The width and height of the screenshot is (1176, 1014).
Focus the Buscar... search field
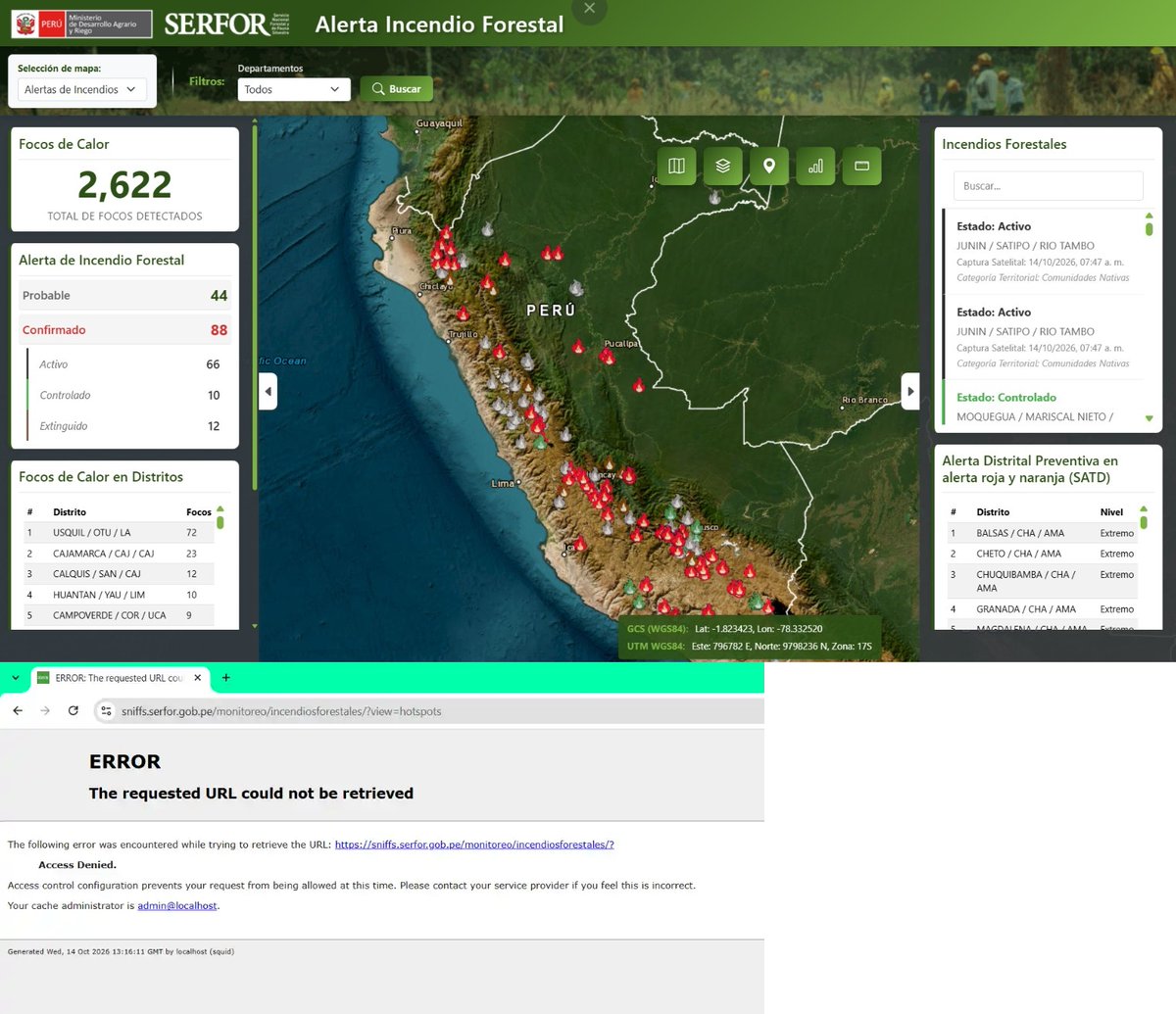click(1048, 186)
